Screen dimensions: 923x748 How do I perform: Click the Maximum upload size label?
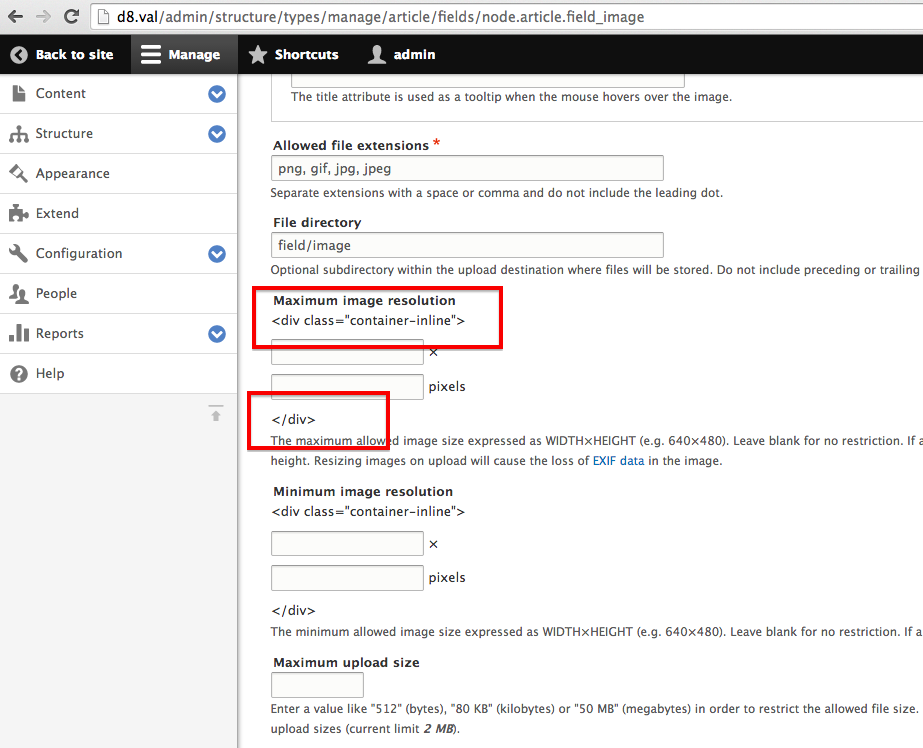point(346,663)
